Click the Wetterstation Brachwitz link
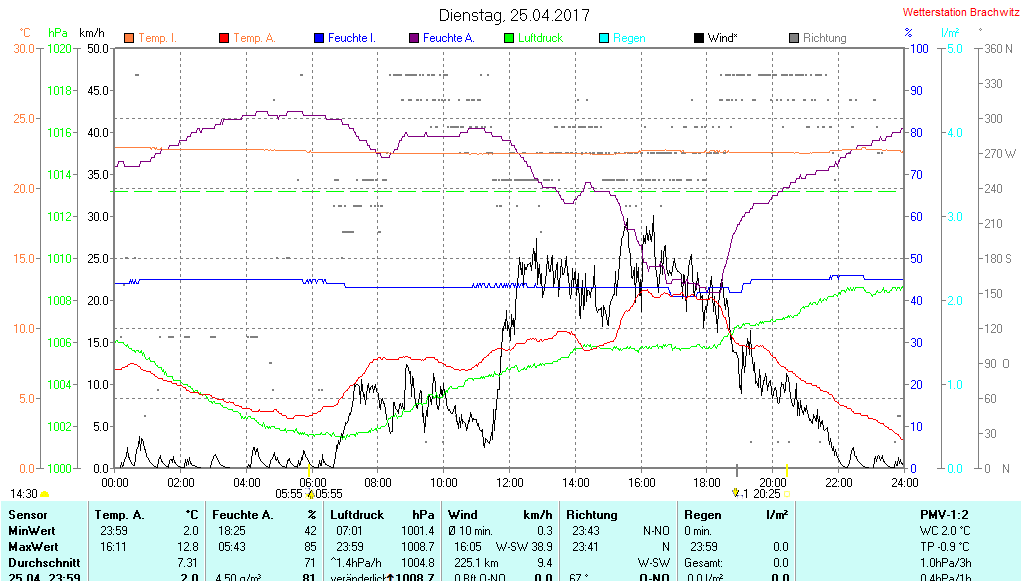1021x581 pixels. point(958,12)
